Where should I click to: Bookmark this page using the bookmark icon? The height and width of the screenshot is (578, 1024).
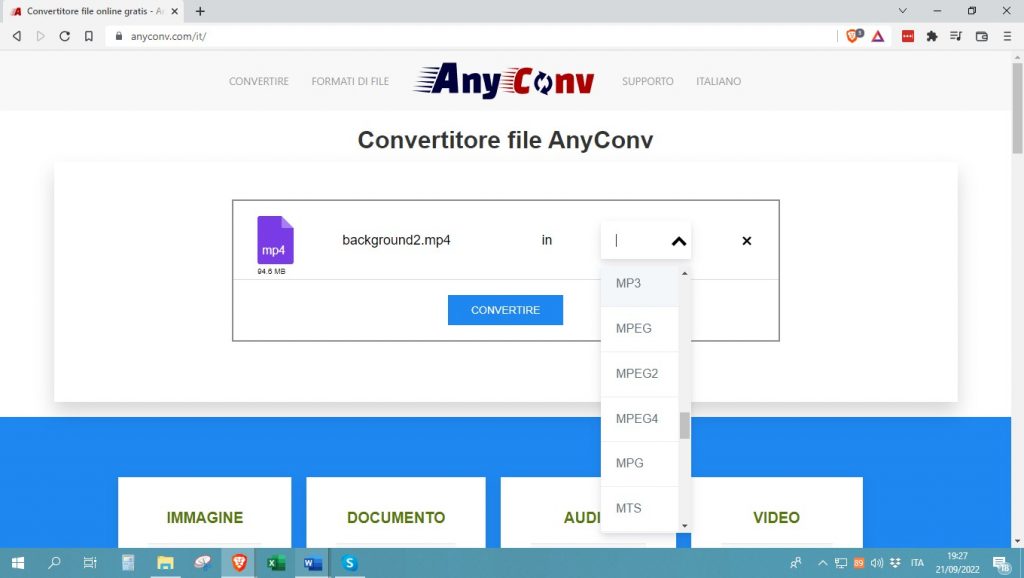(x=89, y=36)
